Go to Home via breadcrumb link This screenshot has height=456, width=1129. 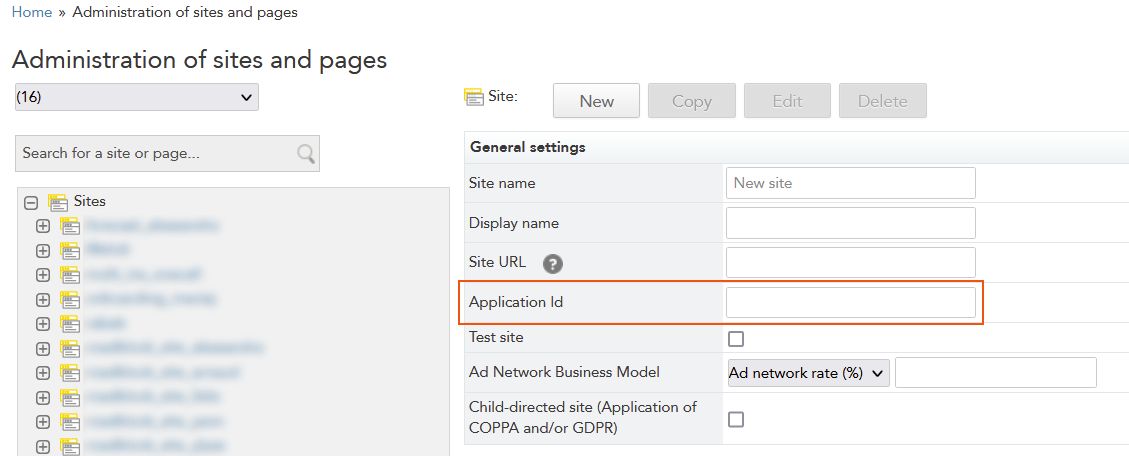[x=32, y=13]
